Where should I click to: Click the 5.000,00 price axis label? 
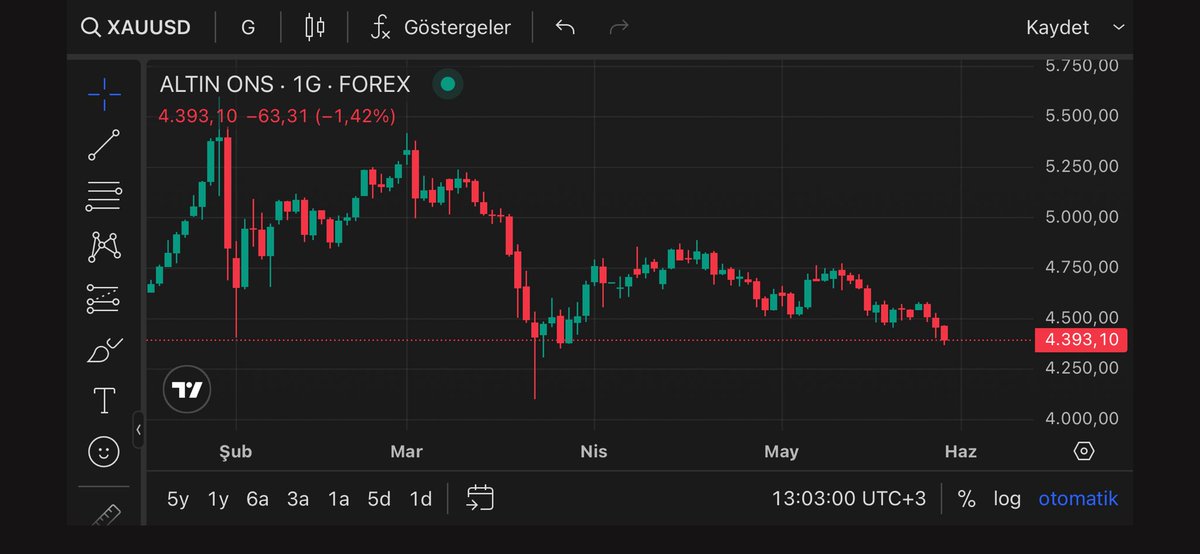[1082, 217]
